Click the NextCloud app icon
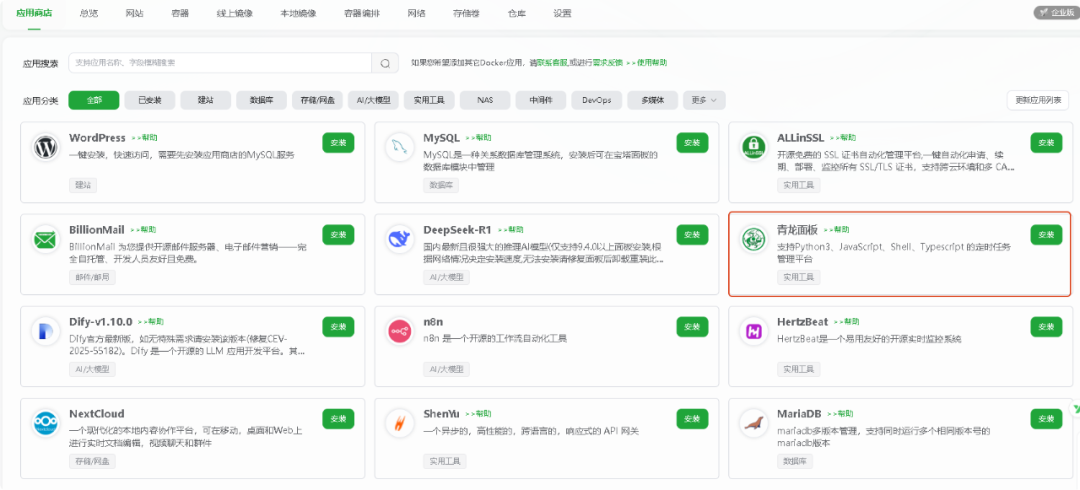Image resolution: width=1080 pixels, height=490 pixels. [x=45, y=424]
